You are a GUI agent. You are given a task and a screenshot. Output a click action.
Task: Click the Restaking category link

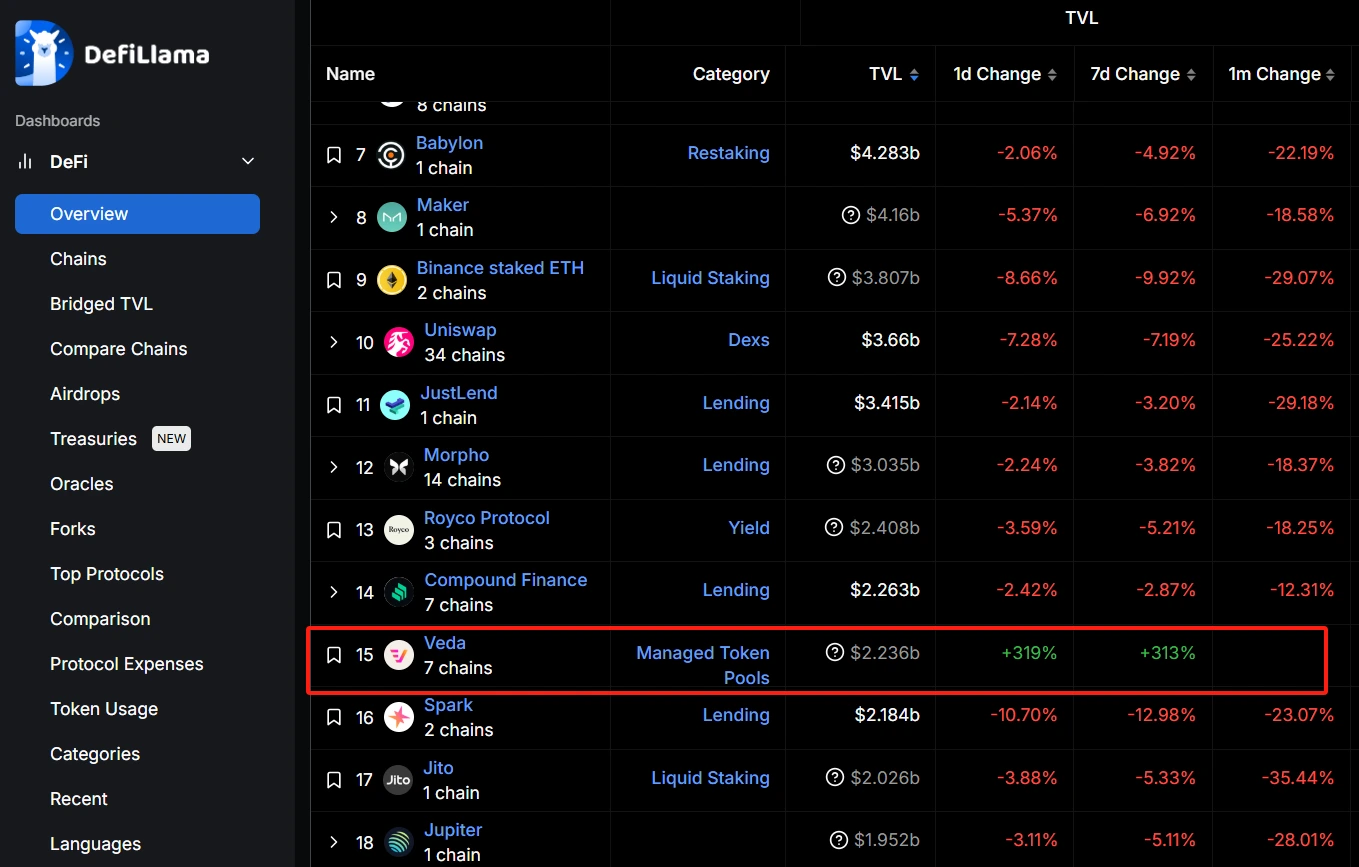tap(729, 153)
